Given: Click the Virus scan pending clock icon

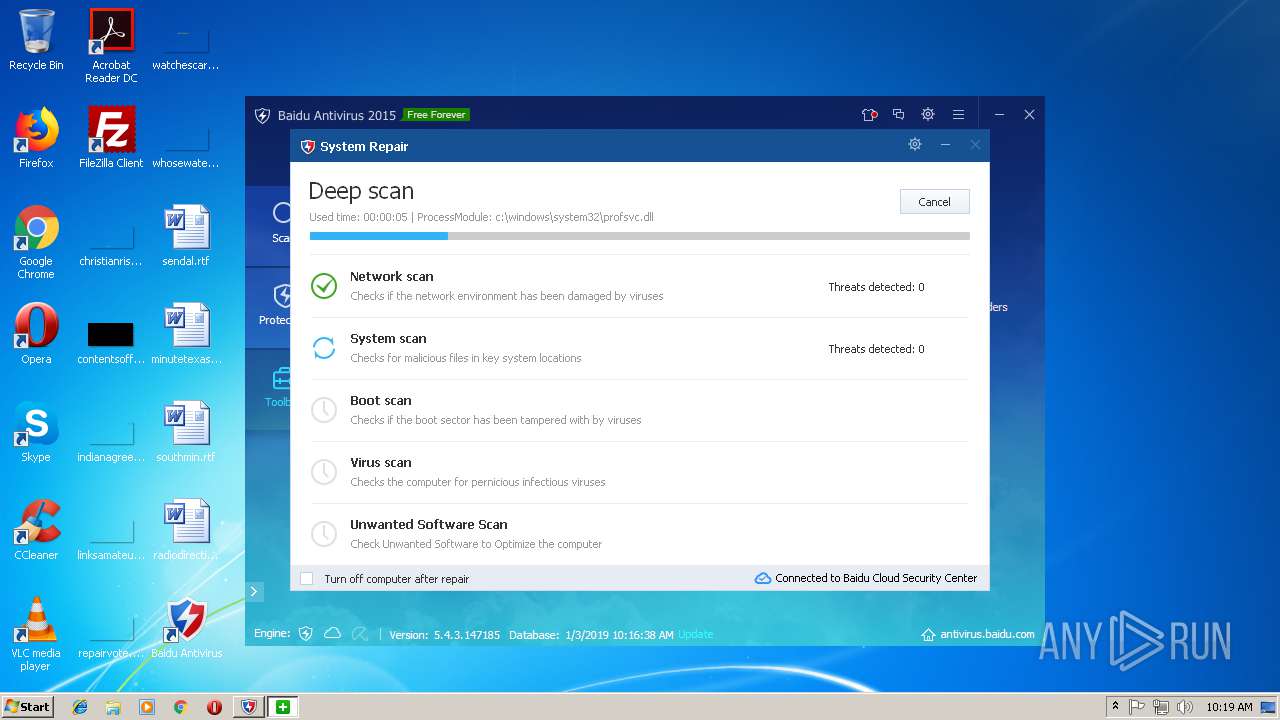Looking at the screenshot, I should pos(324,472).
